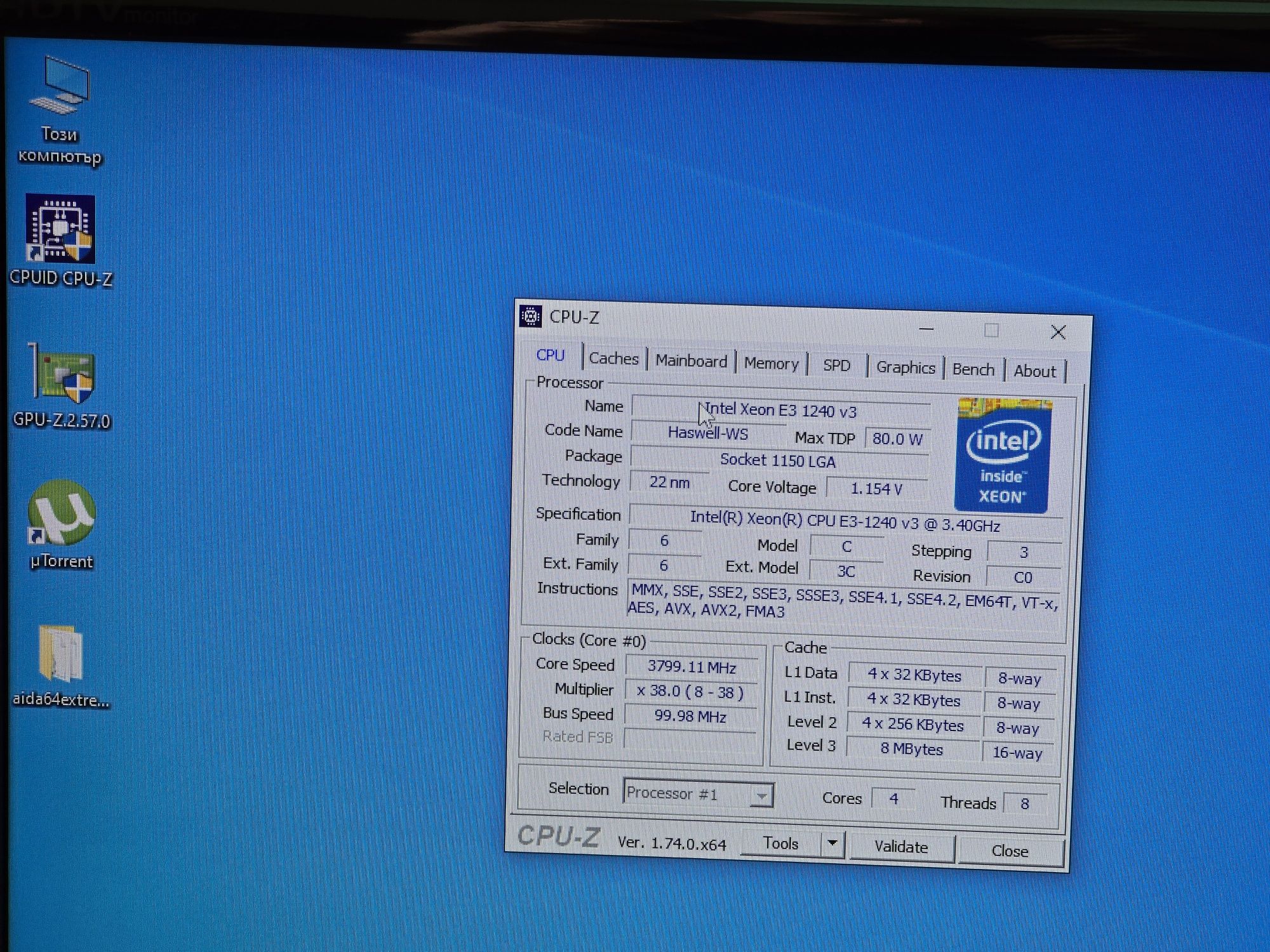Image resolution: width=1270 pixels, height=952 pixels.
Task: Click the Revision value 'C0'
Action: tap(1022, 577)
